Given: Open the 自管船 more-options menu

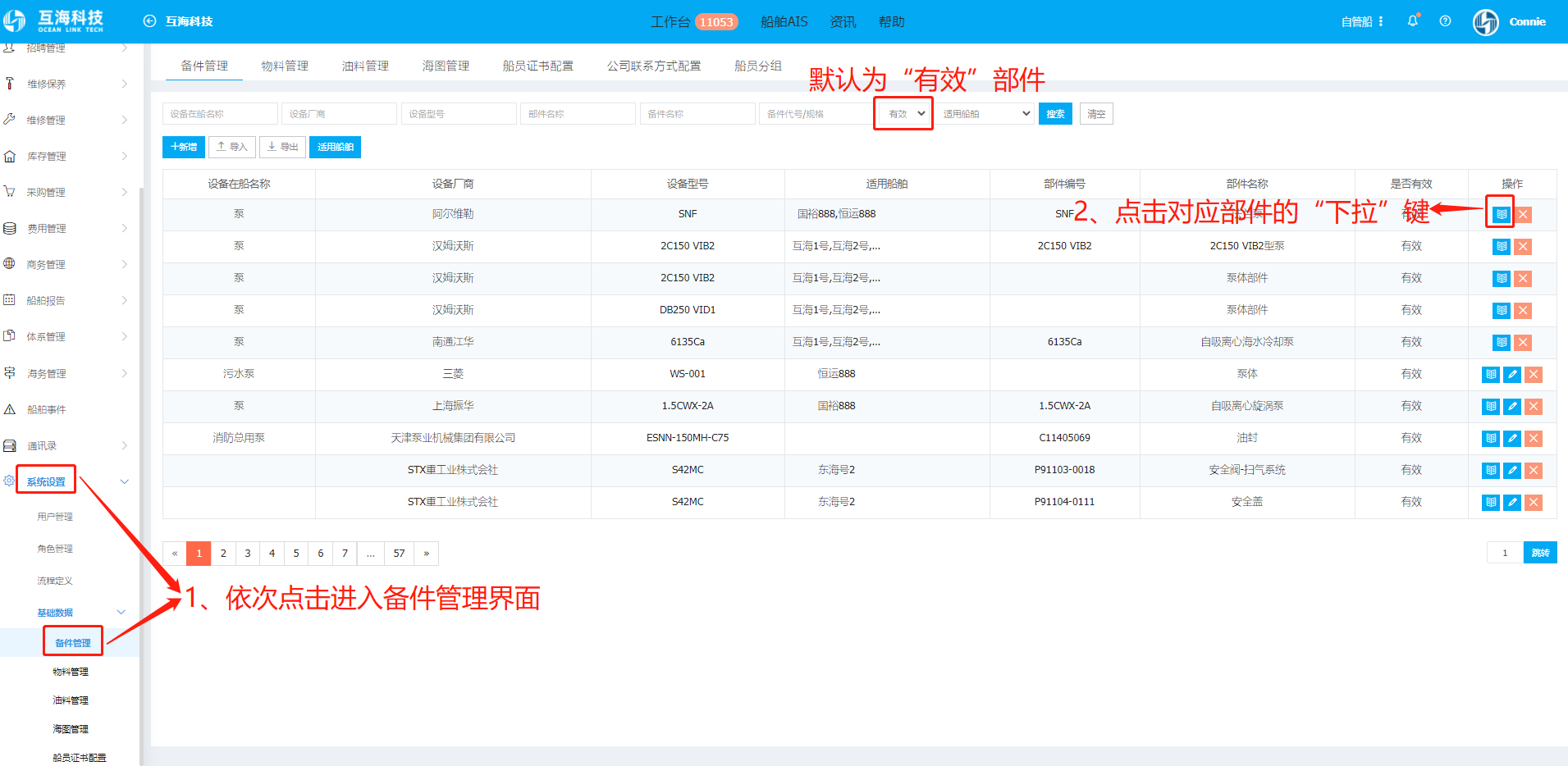Looking at the screenshot, I should coord(1381,21).
